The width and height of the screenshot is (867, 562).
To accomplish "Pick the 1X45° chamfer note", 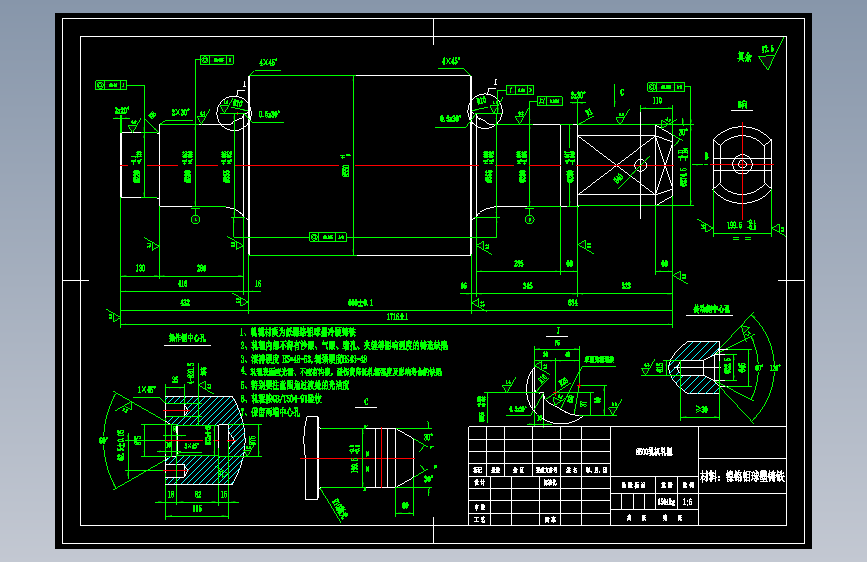I will click(147, 389).
